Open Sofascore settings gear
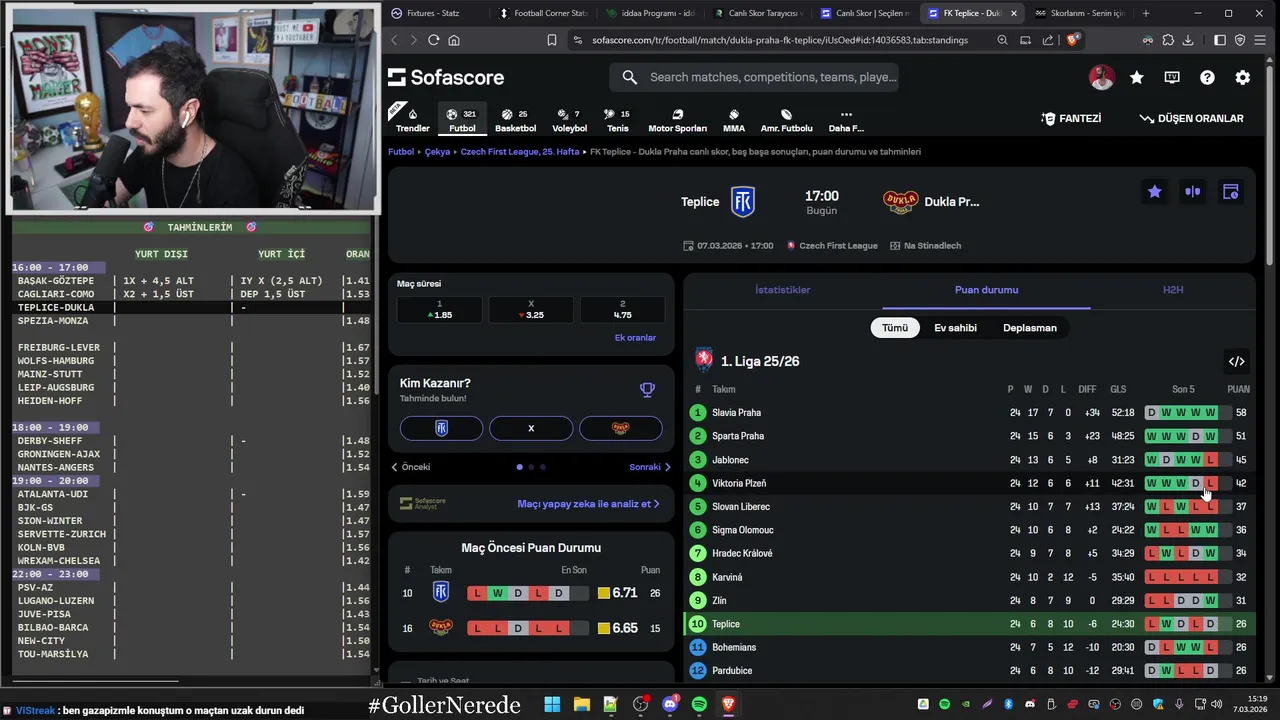This screenshot has width=1280, height=720. click(x=1243, y=77)
